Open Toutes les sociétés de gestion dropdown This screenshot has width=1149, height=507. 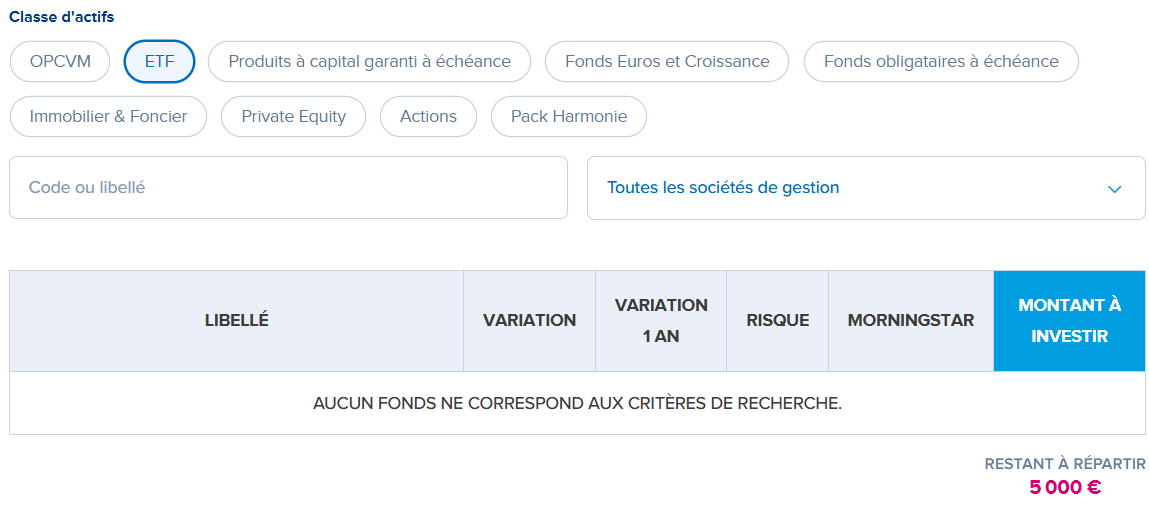point(866,188)
